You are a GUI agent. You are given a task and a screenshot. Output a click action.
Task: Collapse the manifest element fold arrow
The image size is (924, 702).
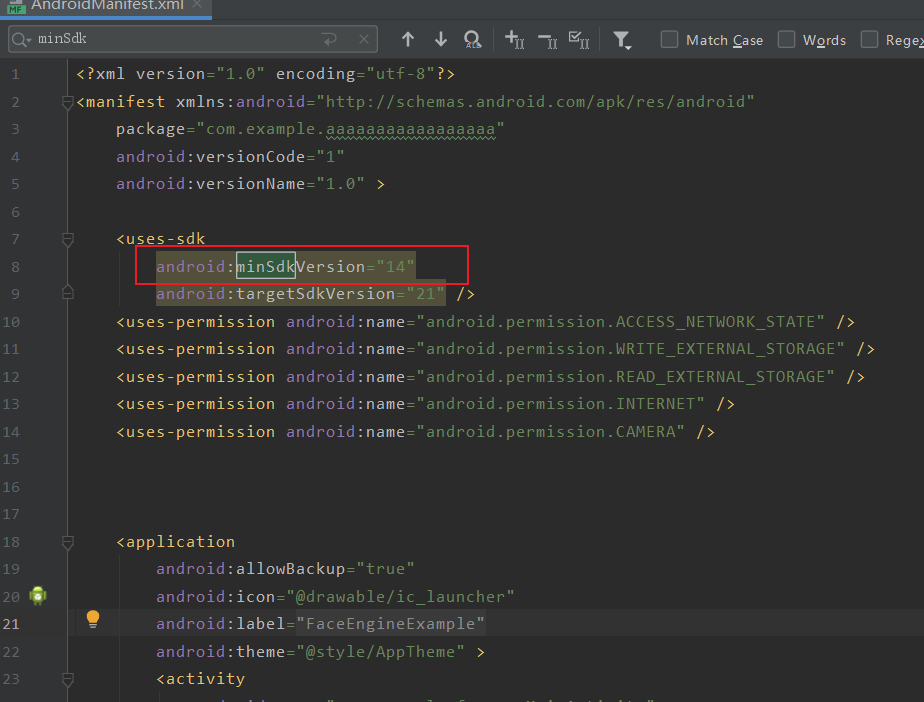[67, 101]
